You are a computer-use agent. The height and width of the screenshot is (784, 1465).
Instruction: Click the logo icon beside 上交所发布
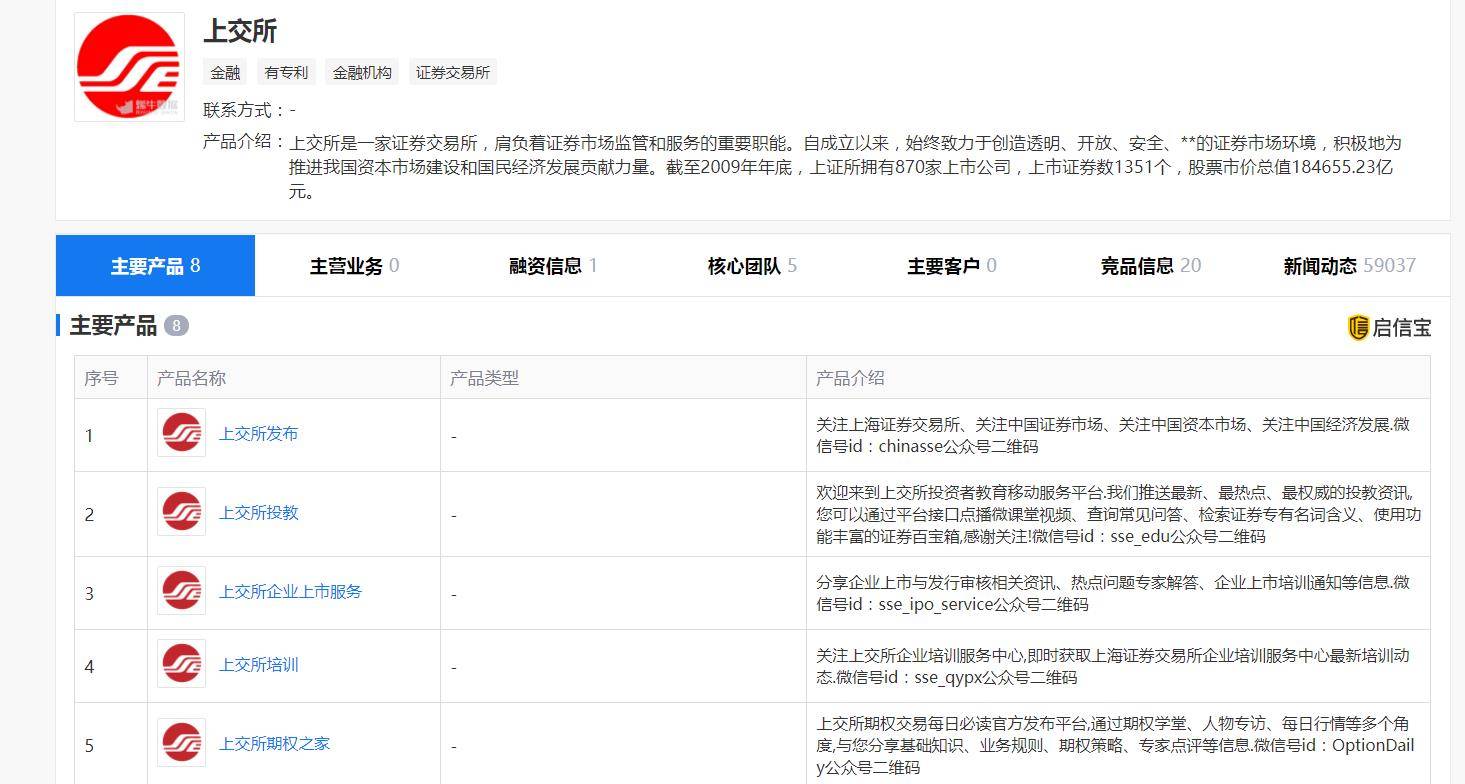(182, 433)
